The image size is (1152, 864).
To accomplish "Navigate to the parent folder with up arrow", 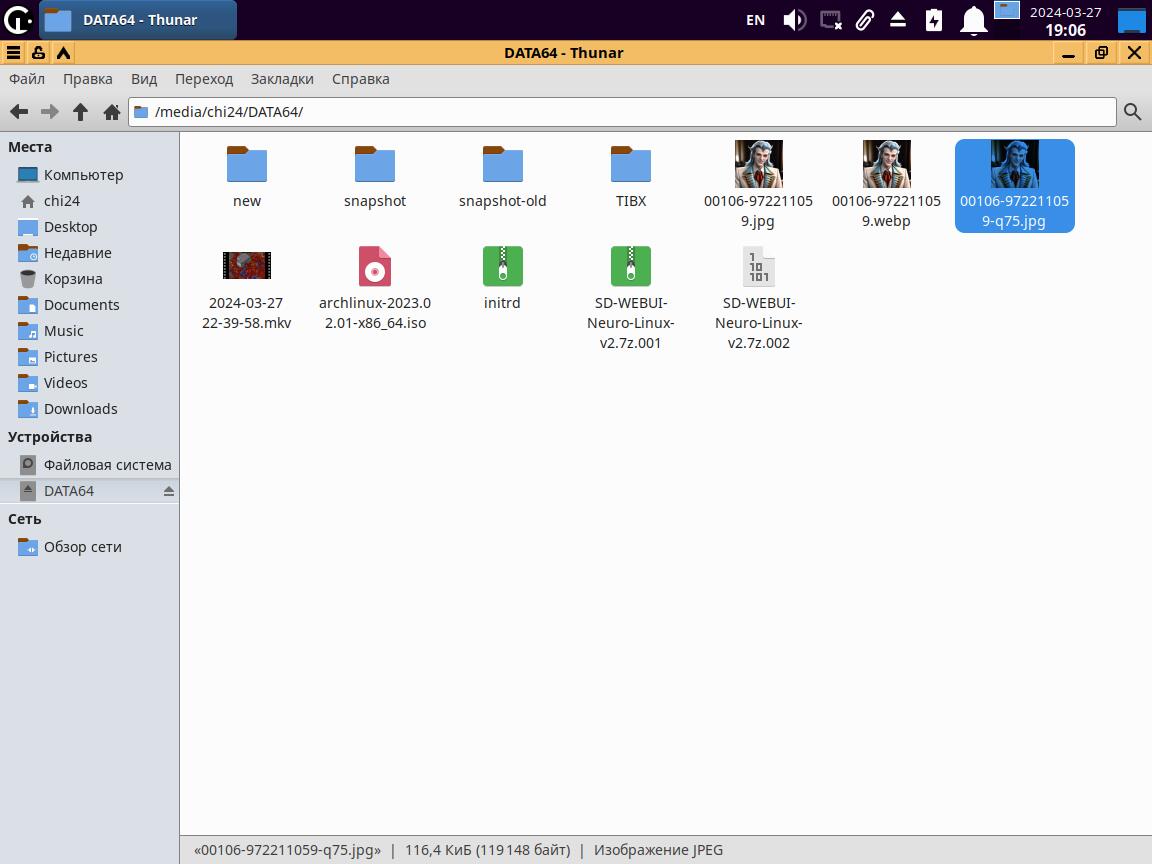I will click(81, 112).
